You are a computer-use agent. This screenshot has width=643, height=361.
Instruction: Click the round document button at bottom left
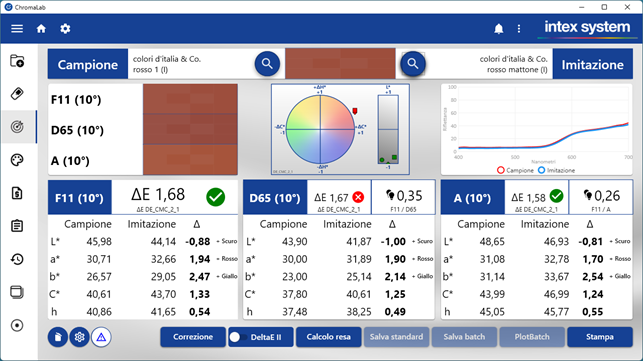[58, 337]
